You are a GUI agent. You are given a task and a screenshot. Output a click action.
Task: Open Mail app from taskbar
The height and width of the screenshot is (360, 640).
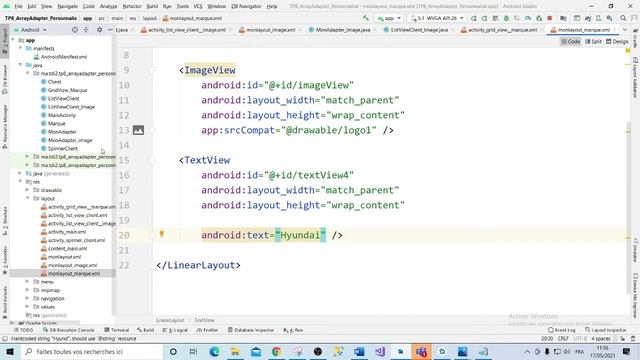click(x=256, y=351)
